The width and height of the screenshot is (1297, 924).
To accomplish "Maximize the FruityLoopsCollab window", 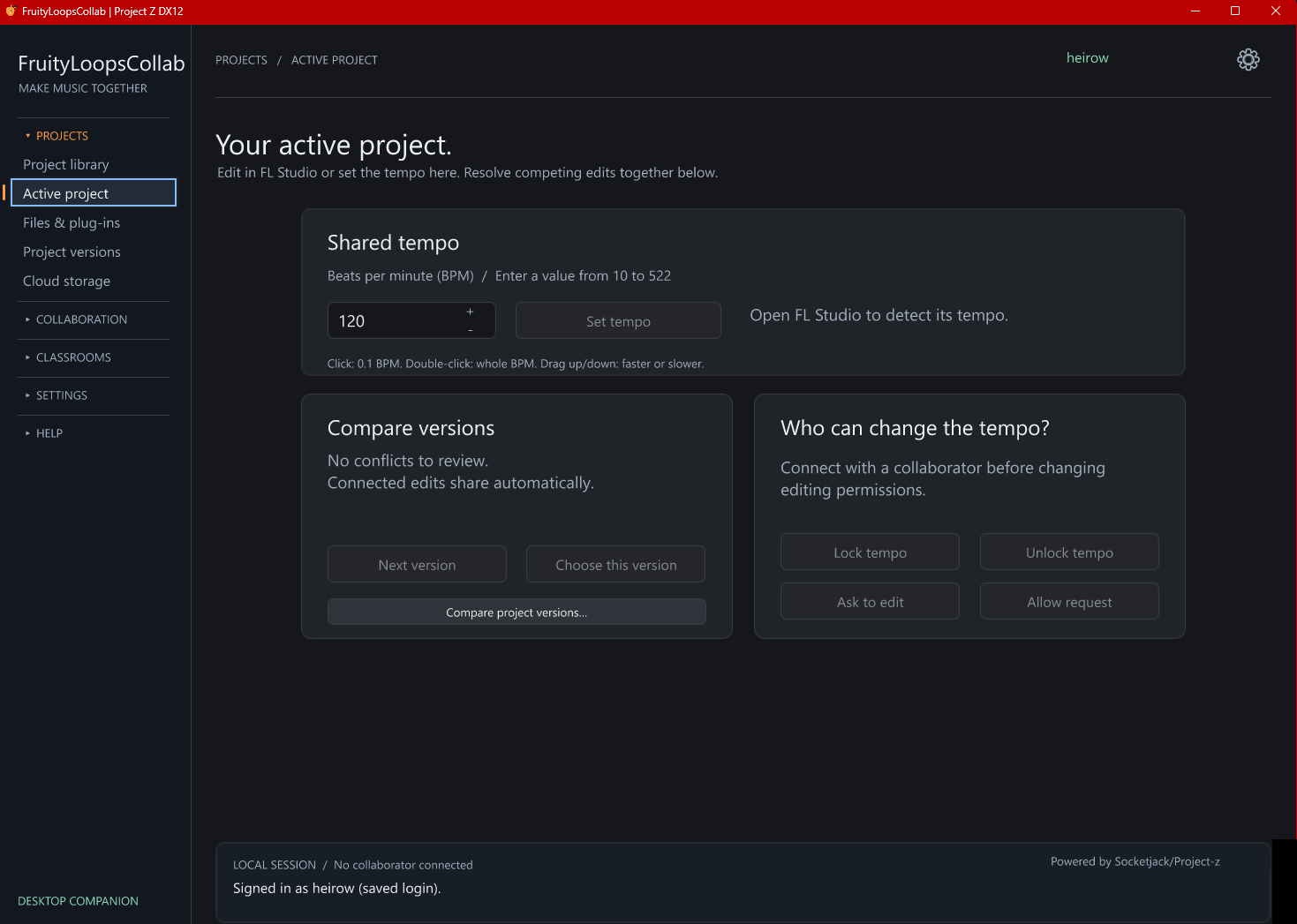I will [x=1235, y=11].
